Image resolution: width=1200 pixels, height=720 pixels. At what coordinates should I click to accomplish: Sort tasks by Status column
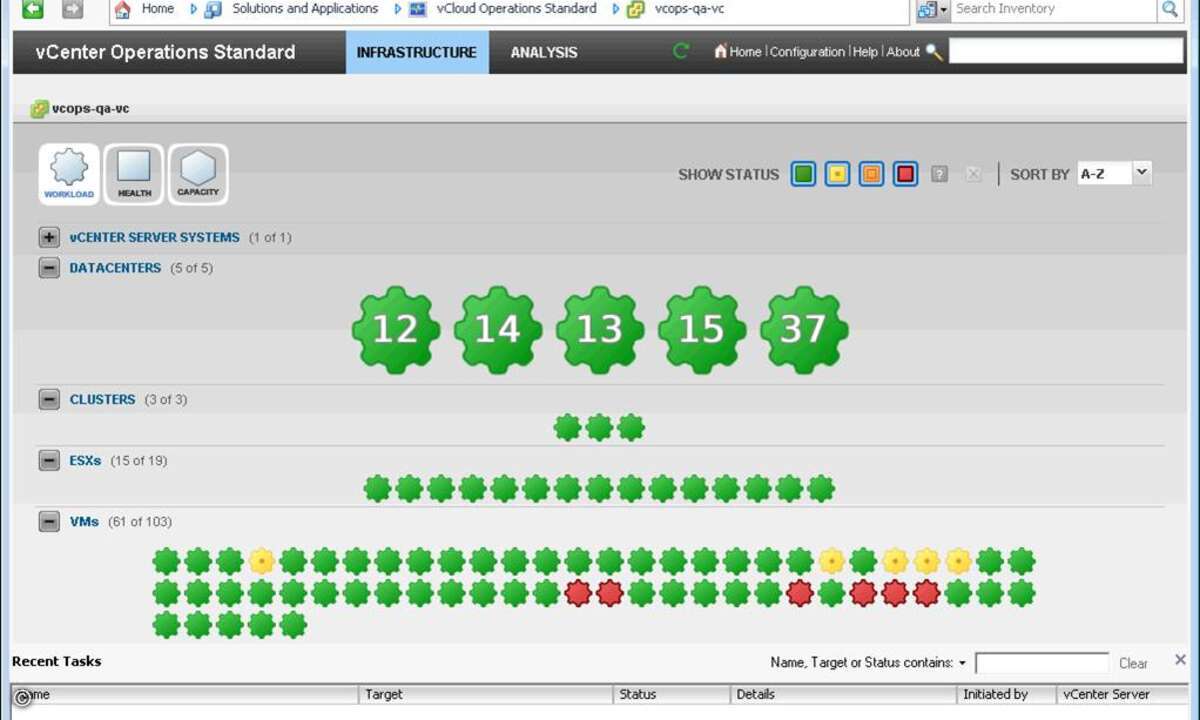(x=671, y=694)
